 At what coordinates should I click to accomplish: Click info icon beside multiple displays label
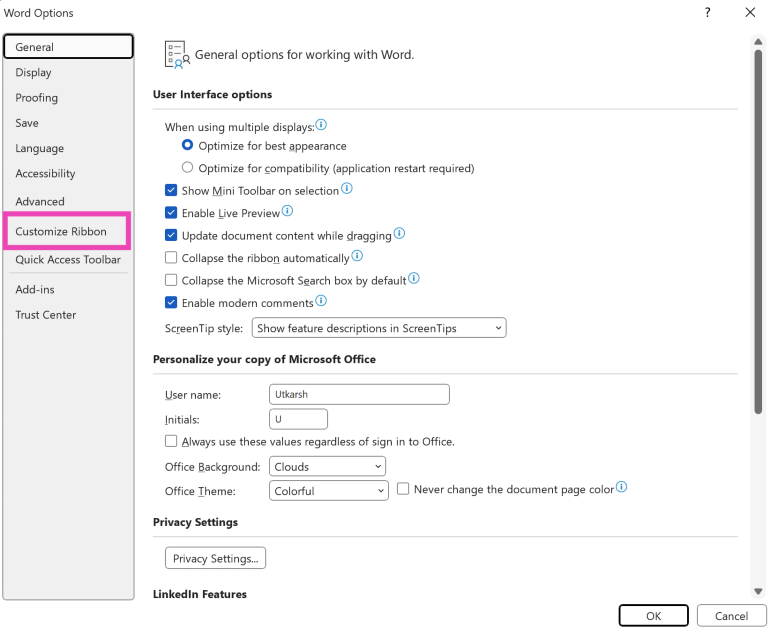click(322, 126)
